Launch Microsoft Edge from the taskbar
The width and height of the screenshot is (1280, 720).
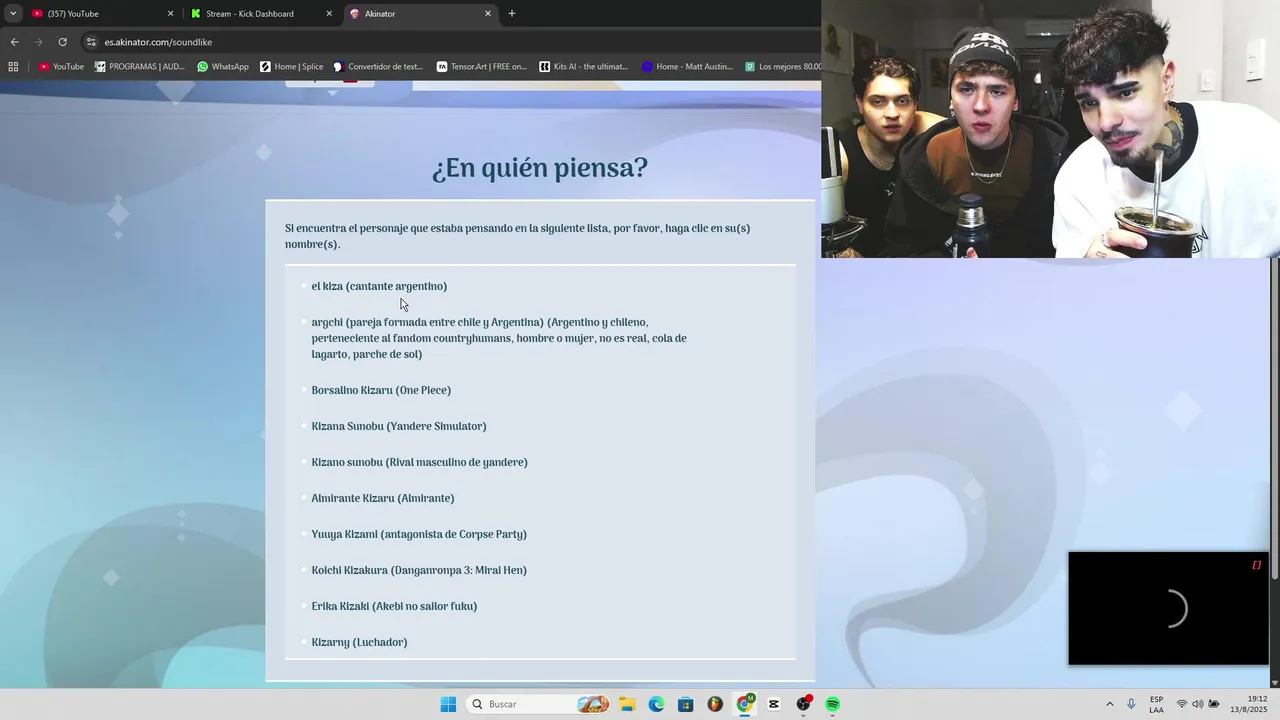tap(656, 704)
